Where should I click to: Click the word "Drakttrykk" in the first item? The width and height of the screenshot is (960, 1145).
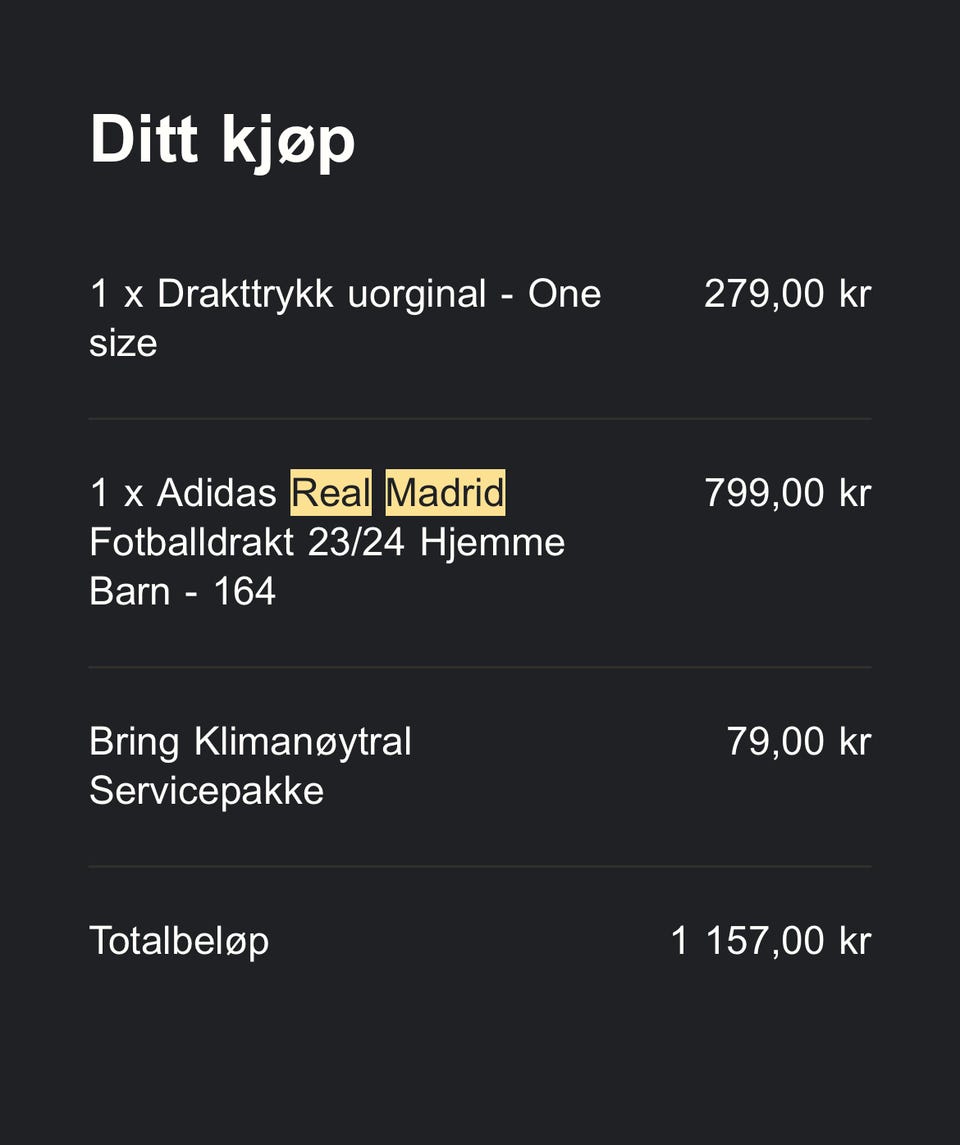245,295
